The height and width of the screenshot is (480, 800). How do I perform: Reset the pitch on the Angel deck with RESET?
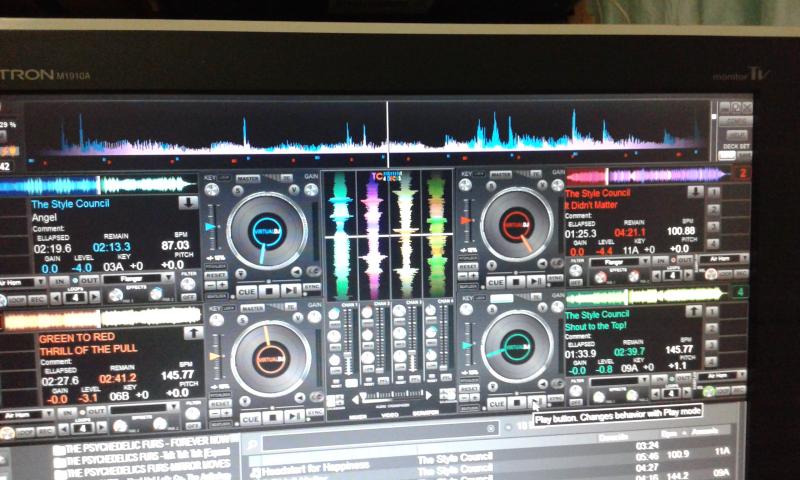tap(216, 276)
